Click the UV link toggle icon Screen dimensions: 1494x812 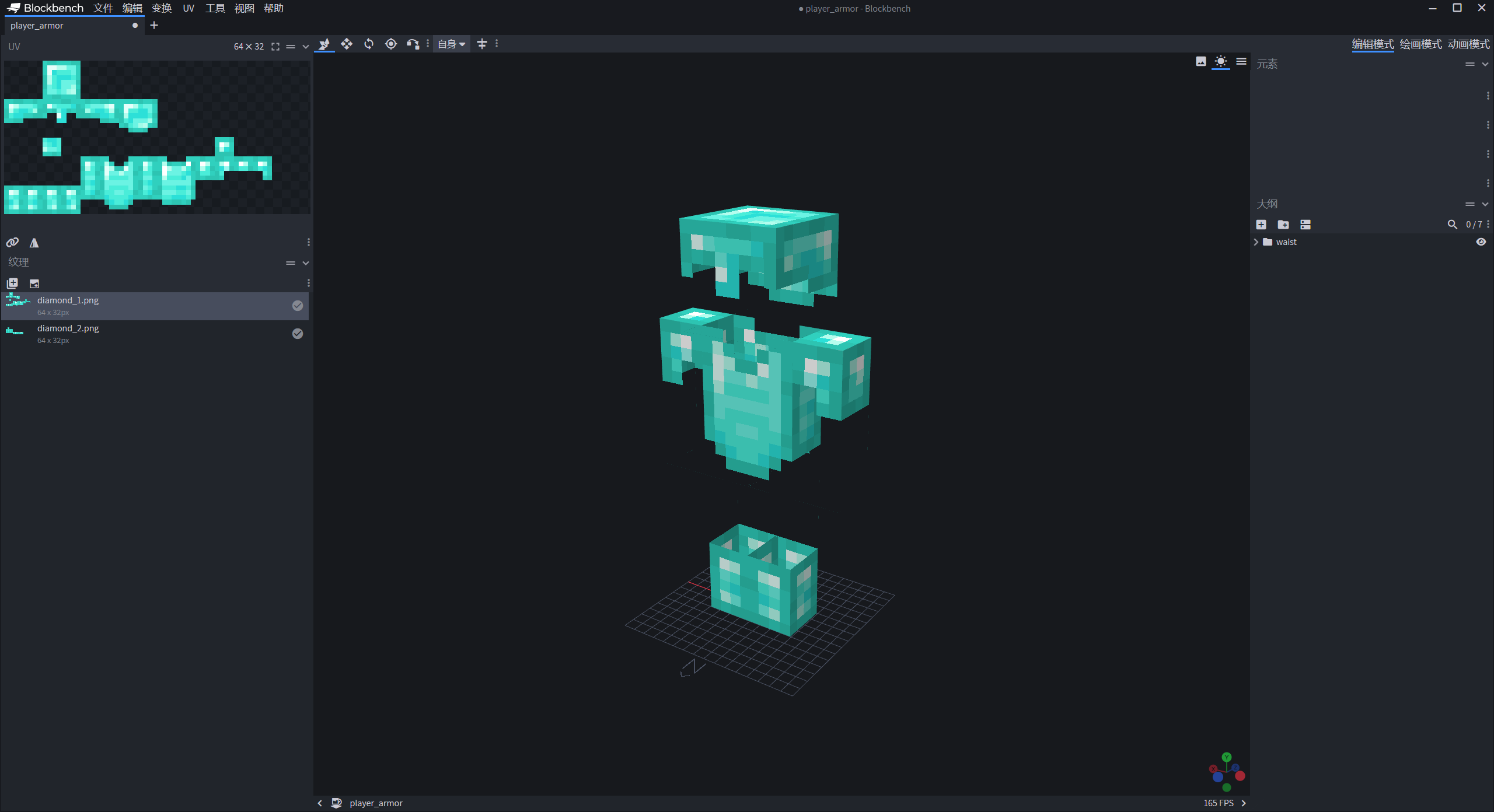point(12,242)
